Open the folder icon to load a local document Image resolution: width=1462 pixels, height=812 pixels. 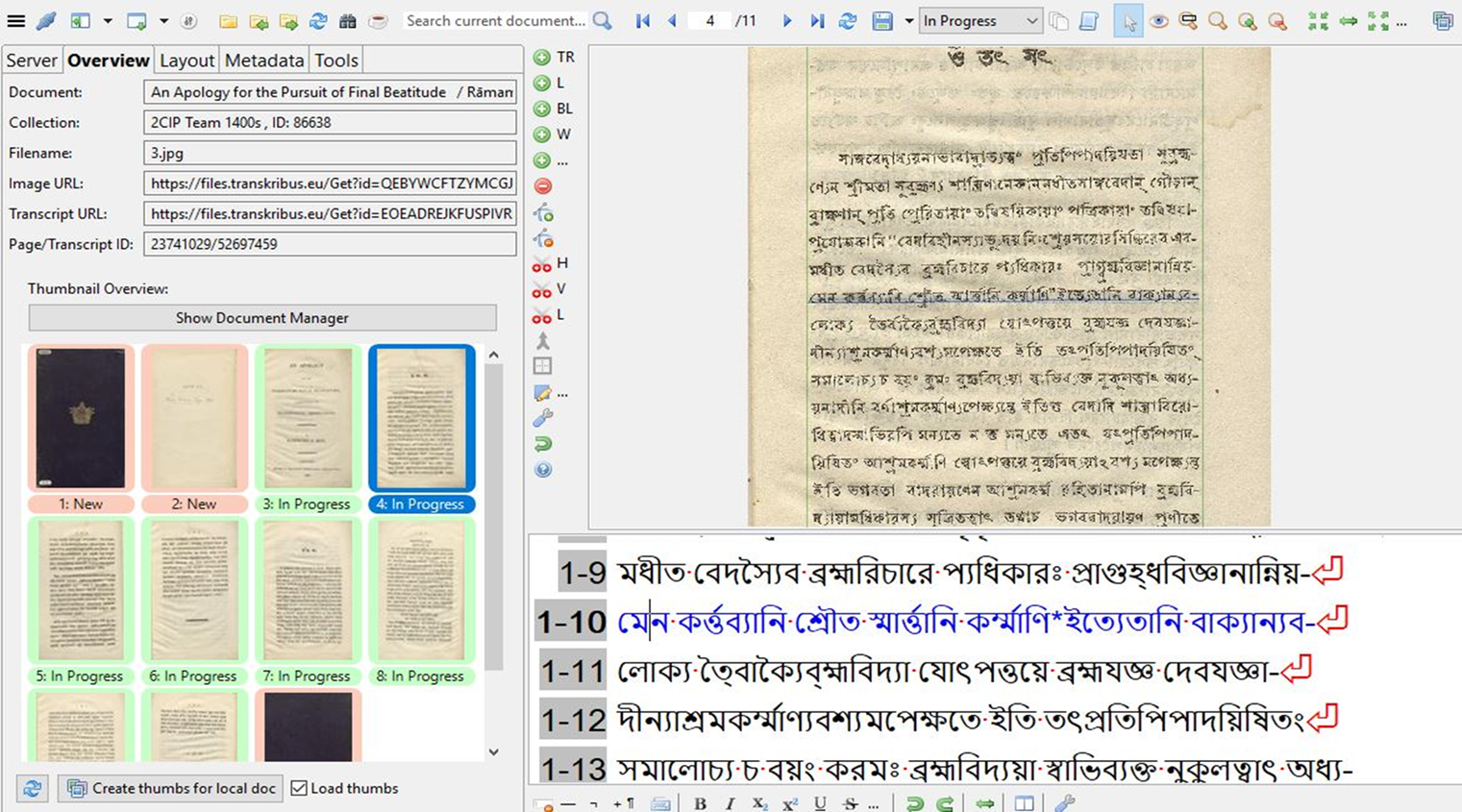228,20
